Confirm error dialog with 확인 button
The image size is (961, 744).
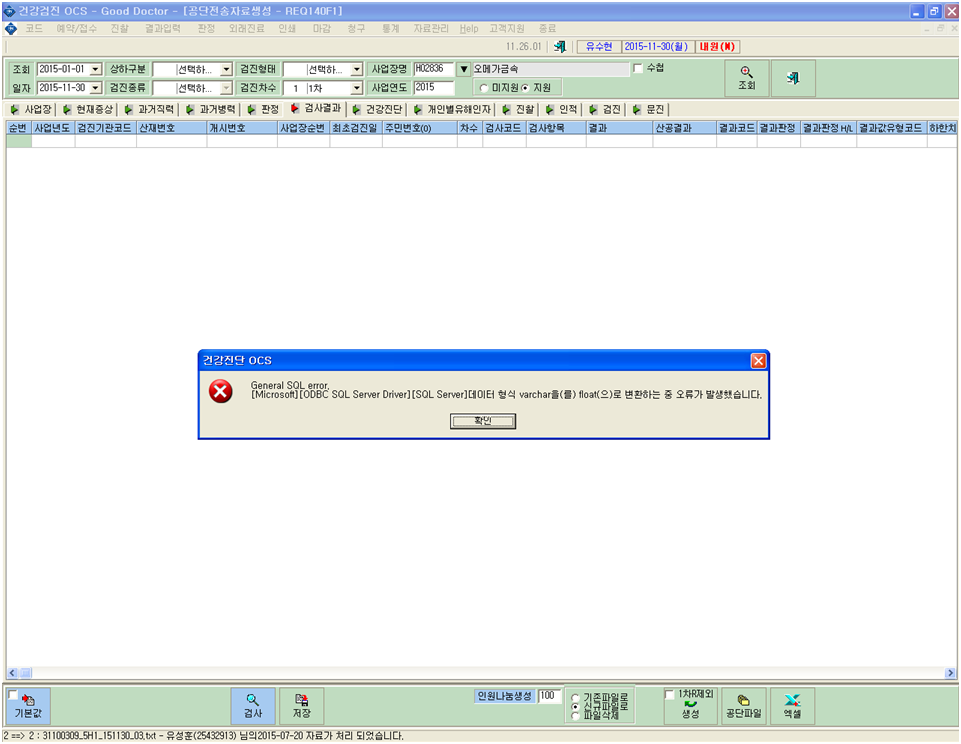pos(483,420)
